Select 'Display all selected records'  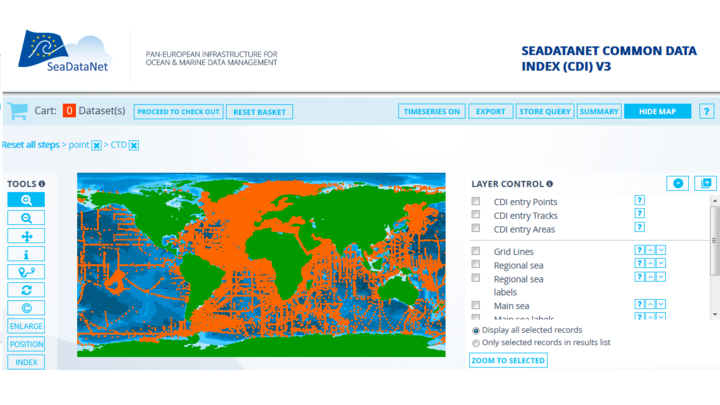pos(476,331)
